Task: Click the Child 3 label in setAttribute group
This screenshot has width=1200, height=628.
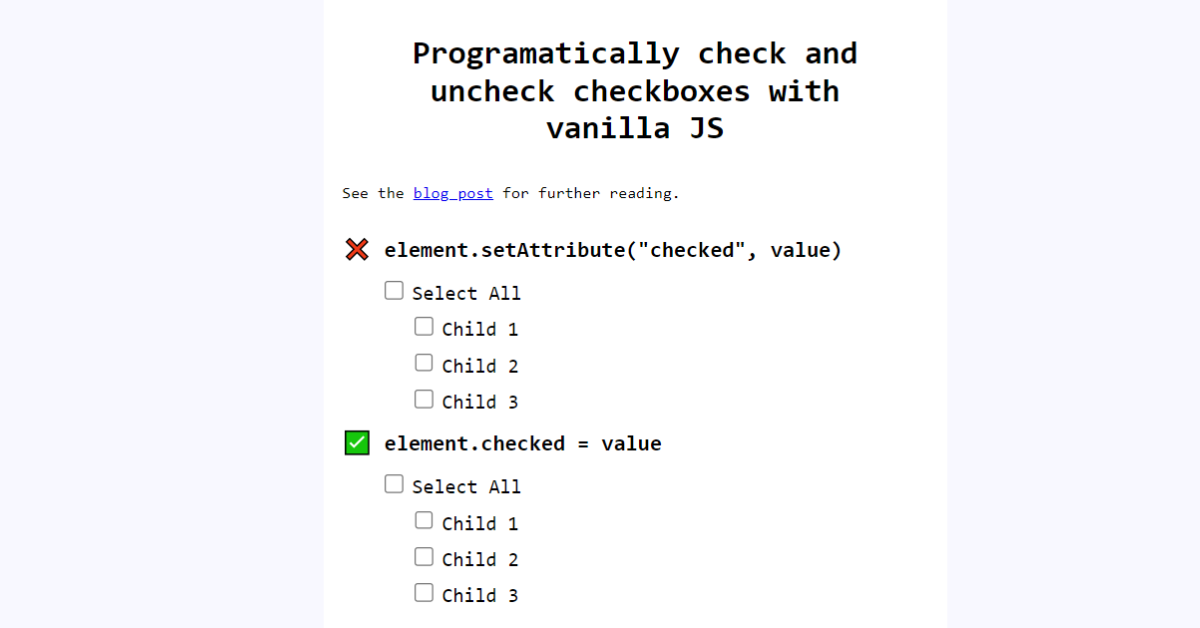Action: (x=480, y=402)
